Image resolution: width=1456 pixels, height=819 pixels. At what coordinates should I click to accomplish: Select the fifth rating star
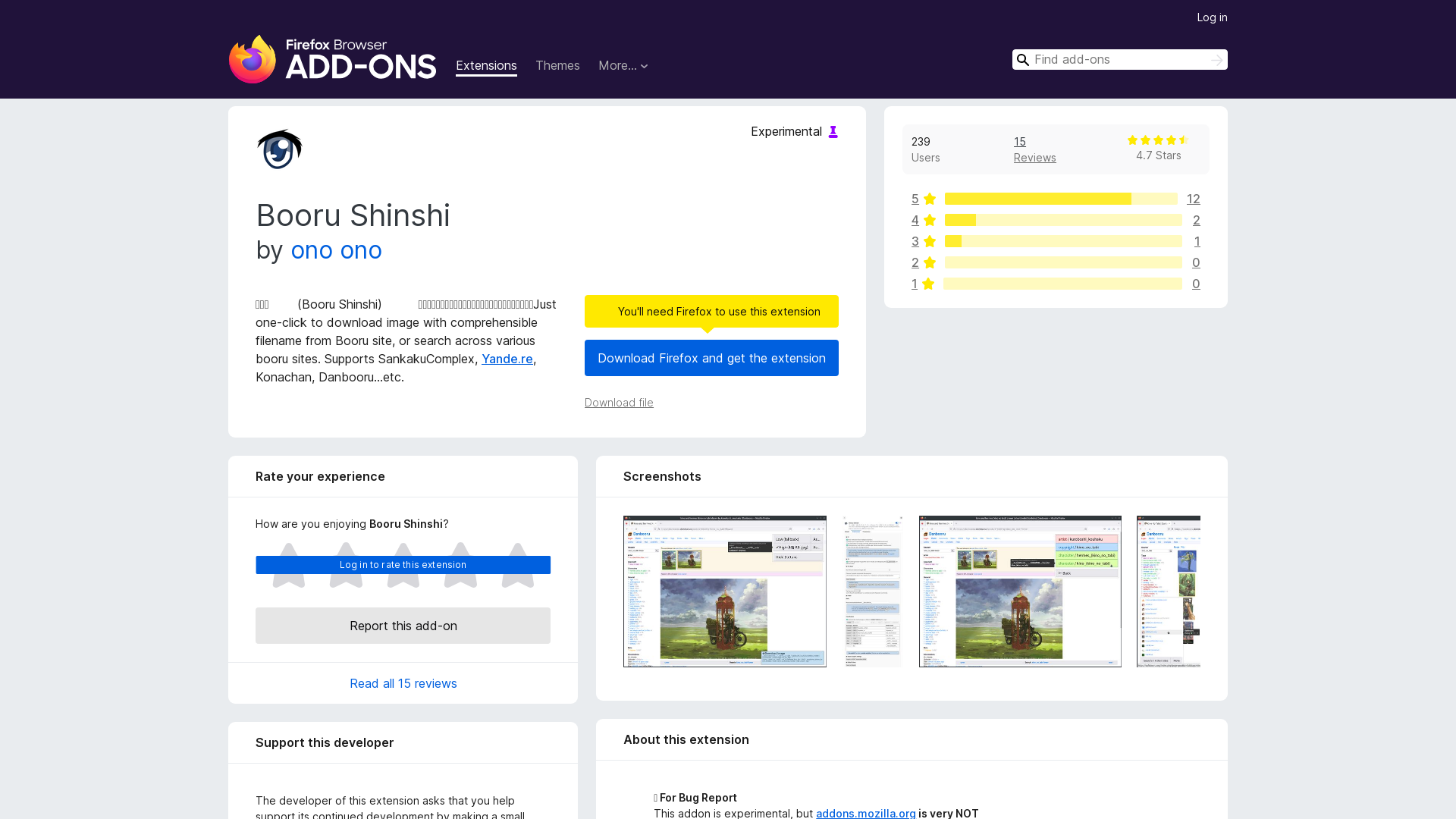tap(518, 565)
